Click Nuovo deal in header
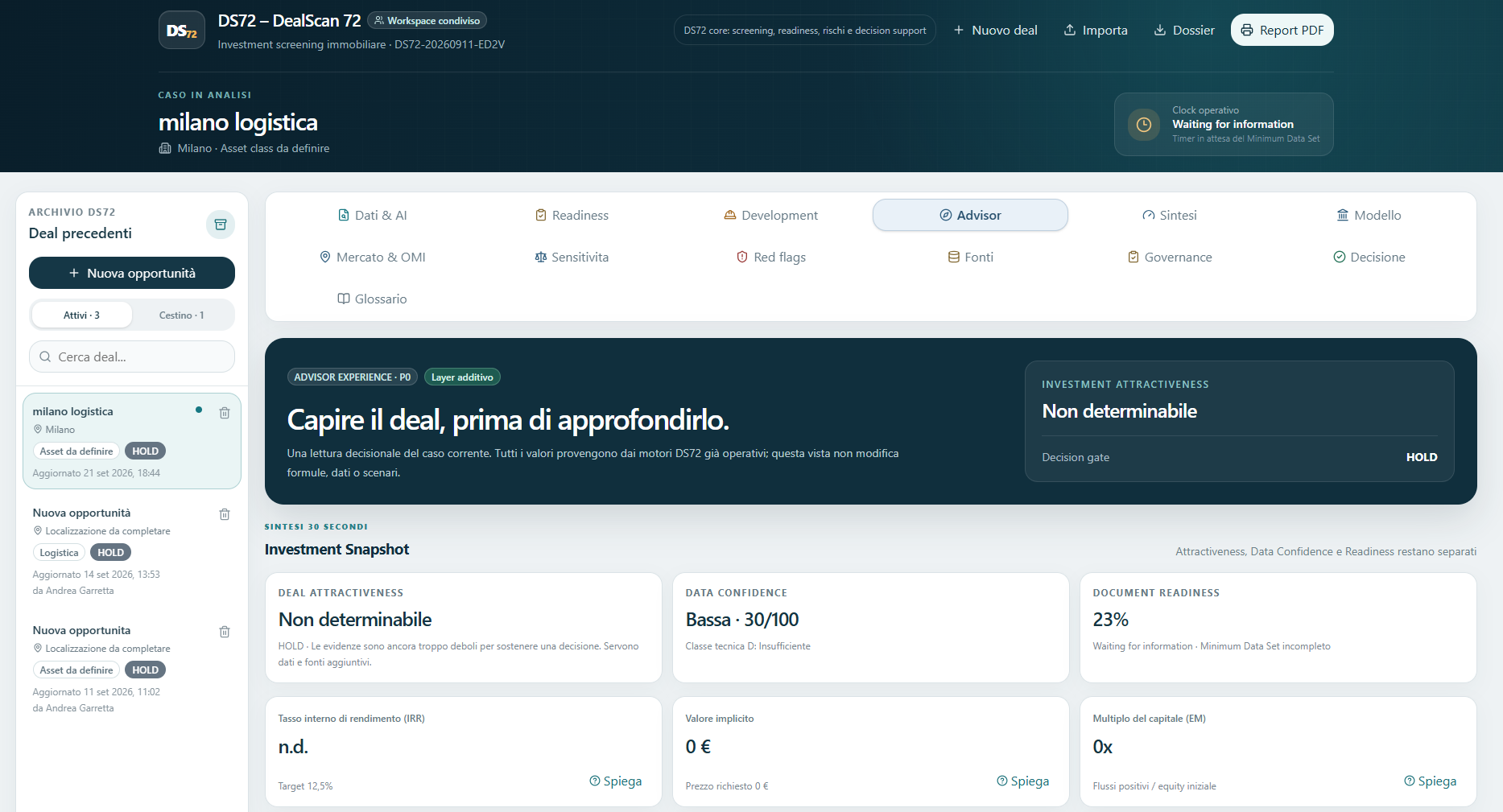The height and width of the screenshot is (812, 1503). (x=995, y=30)
